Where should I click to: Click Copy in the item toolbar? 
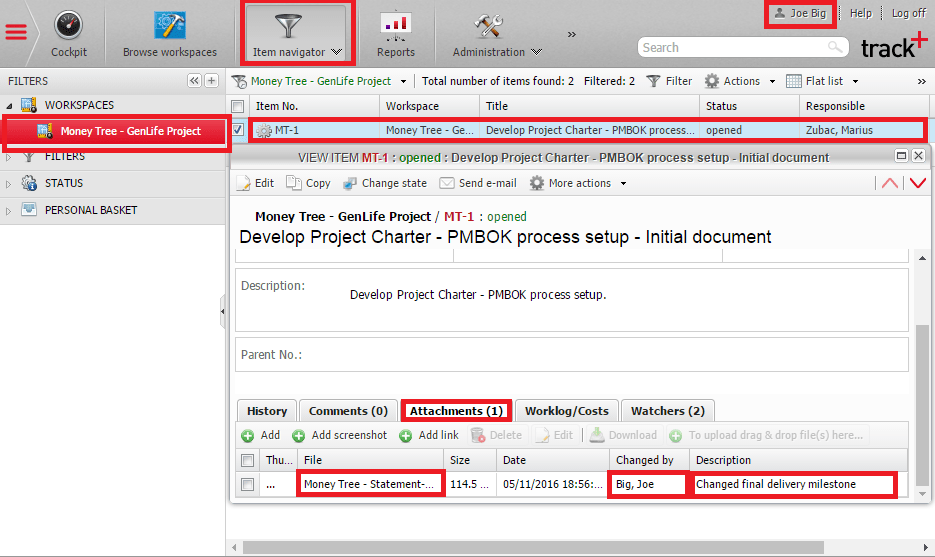(308, 183)
